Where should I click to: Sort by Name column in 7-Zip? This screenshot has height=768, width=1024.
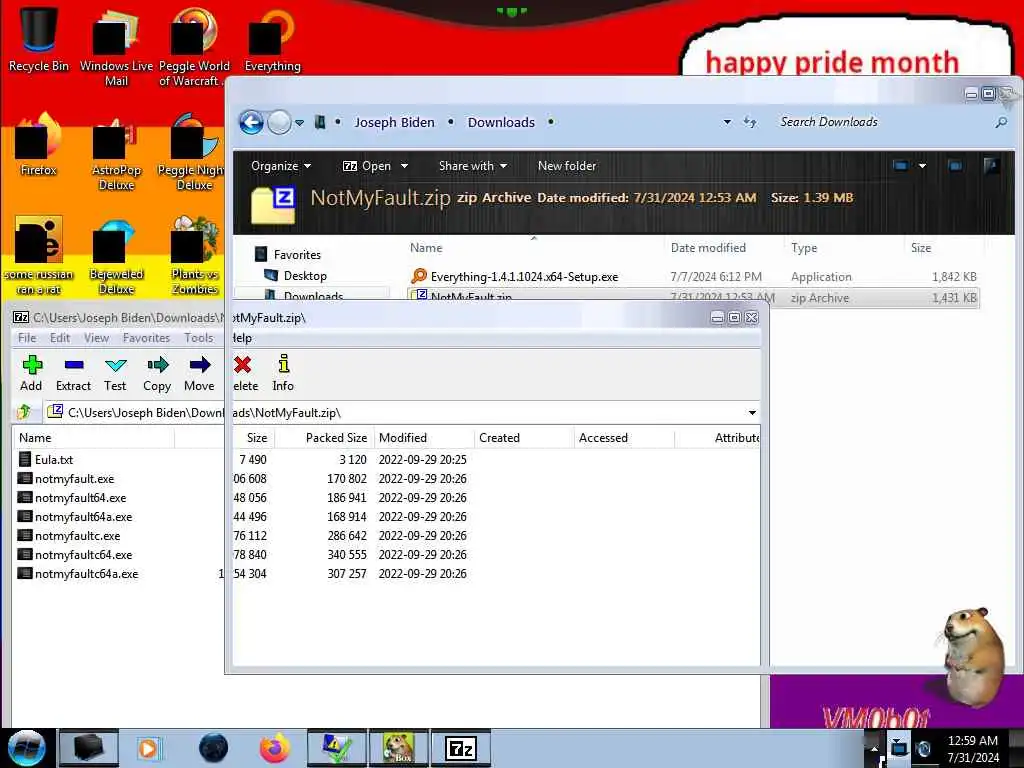pyautogui.click(x=94, y=438)
